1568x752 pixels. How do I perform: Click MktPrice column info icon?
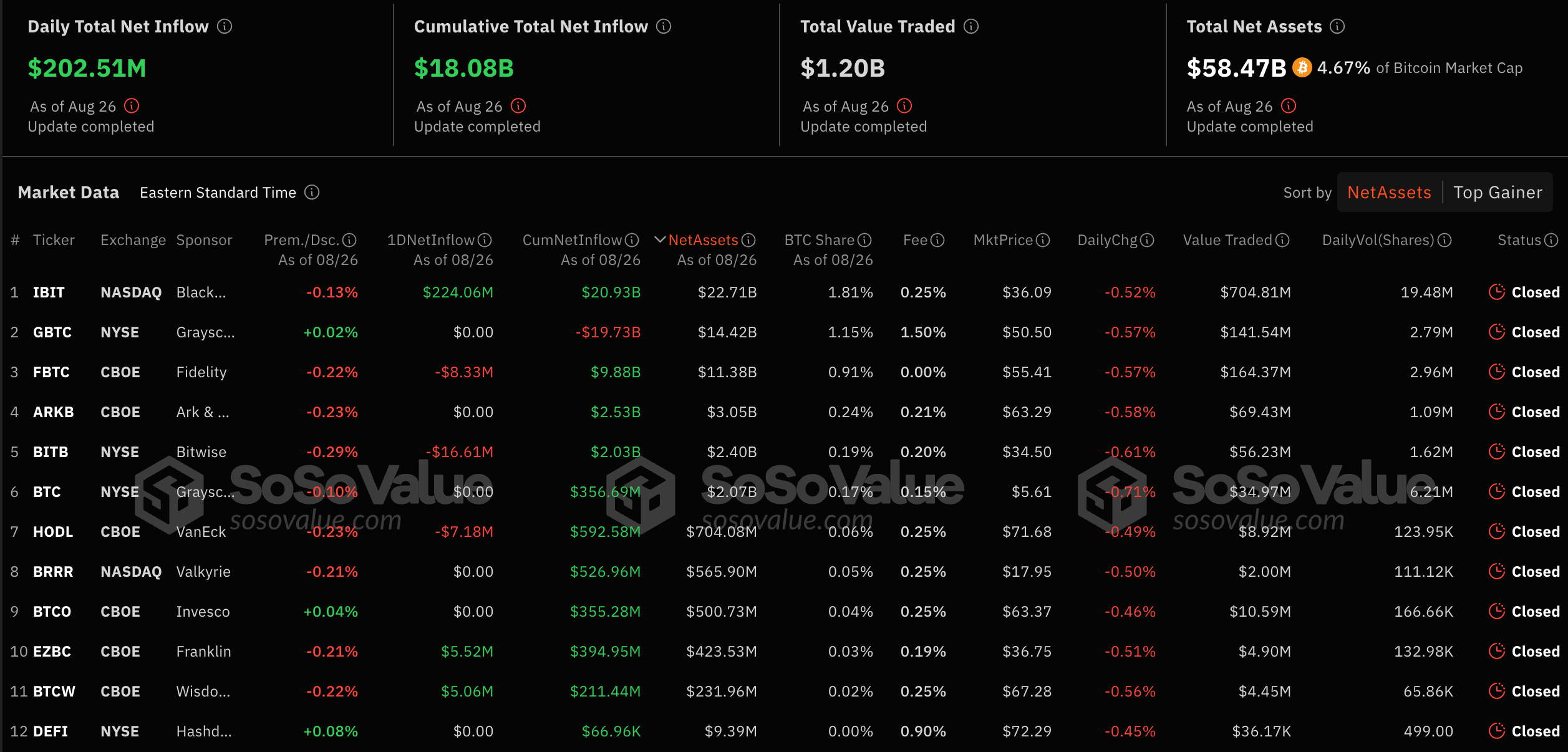click(1043, 240)
